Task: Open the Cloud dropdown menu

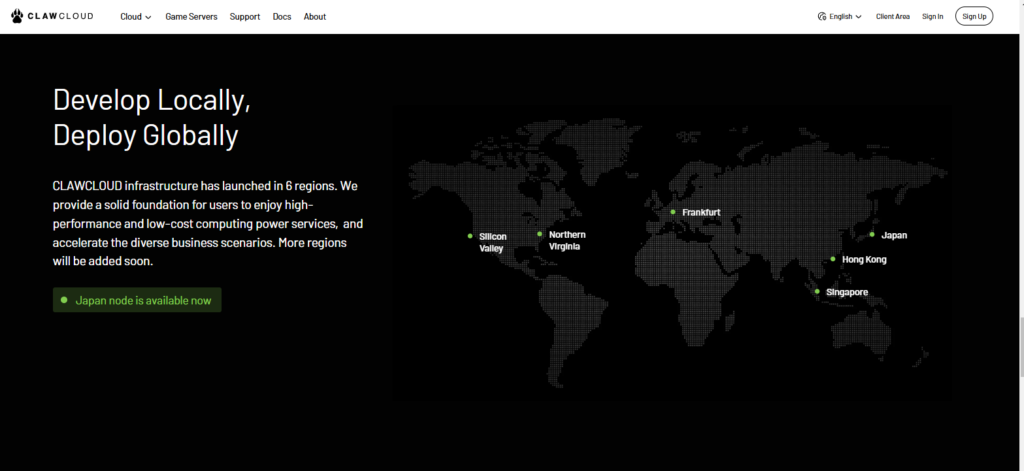Action: tap(136, 17)
